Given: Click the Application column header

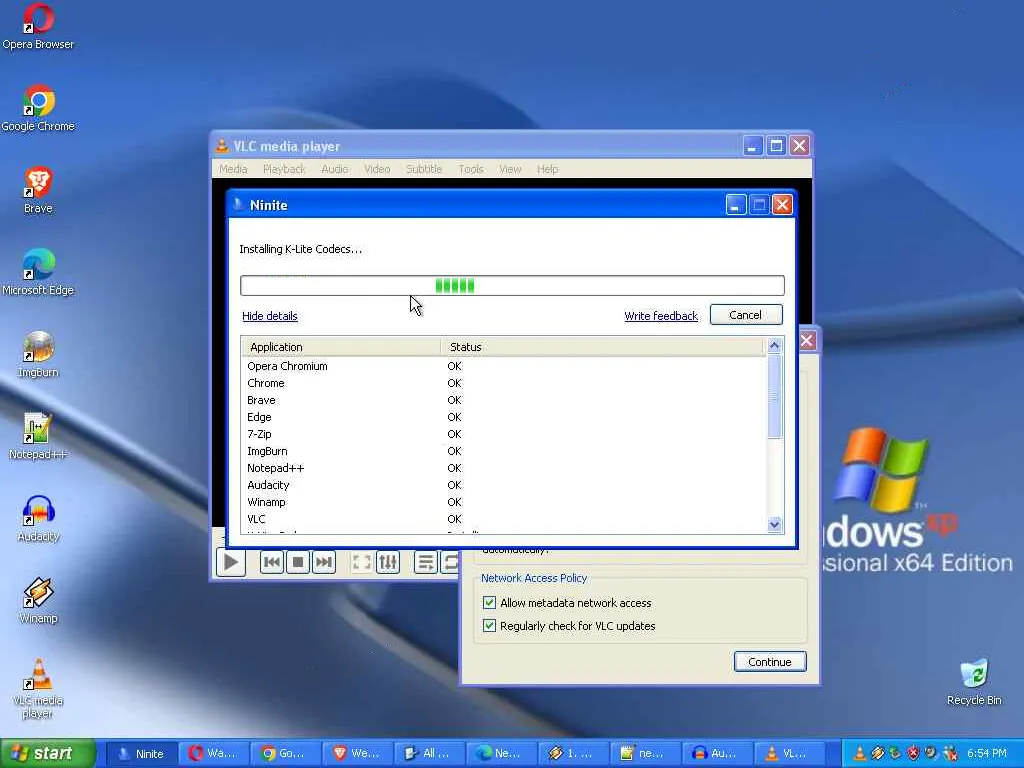Looking at the screenshot, I should (341, 347).
